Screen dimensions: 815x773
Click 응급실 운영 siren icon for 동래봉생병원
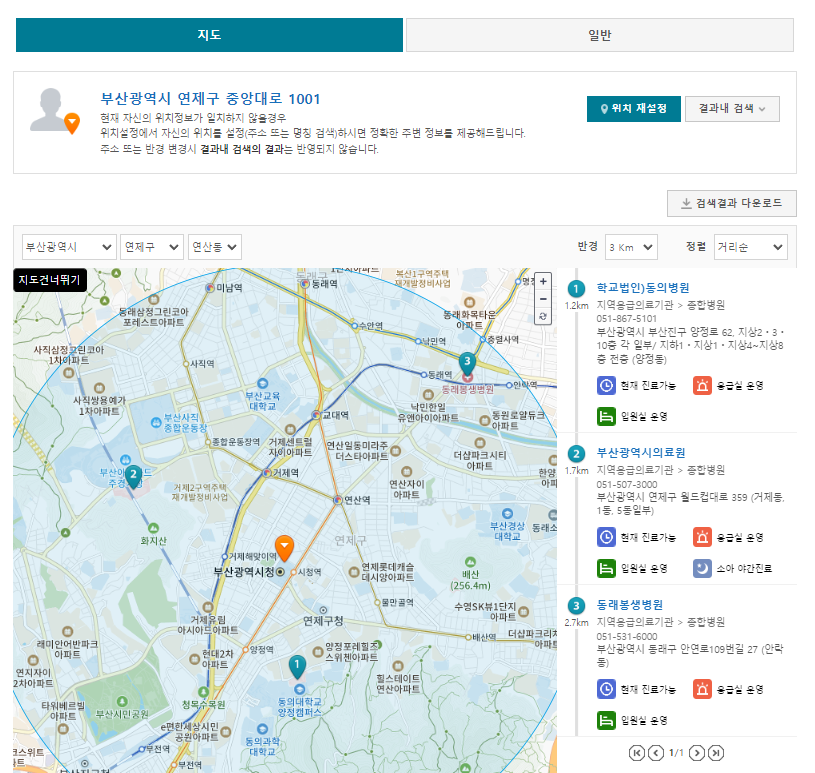click(702, 689)
